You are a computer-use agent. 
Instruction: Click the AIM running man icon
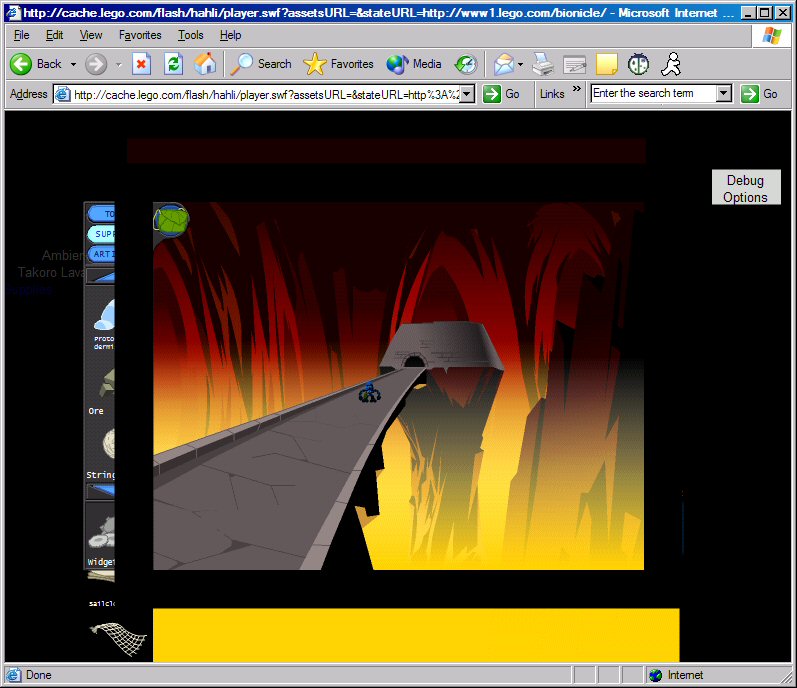671,64
